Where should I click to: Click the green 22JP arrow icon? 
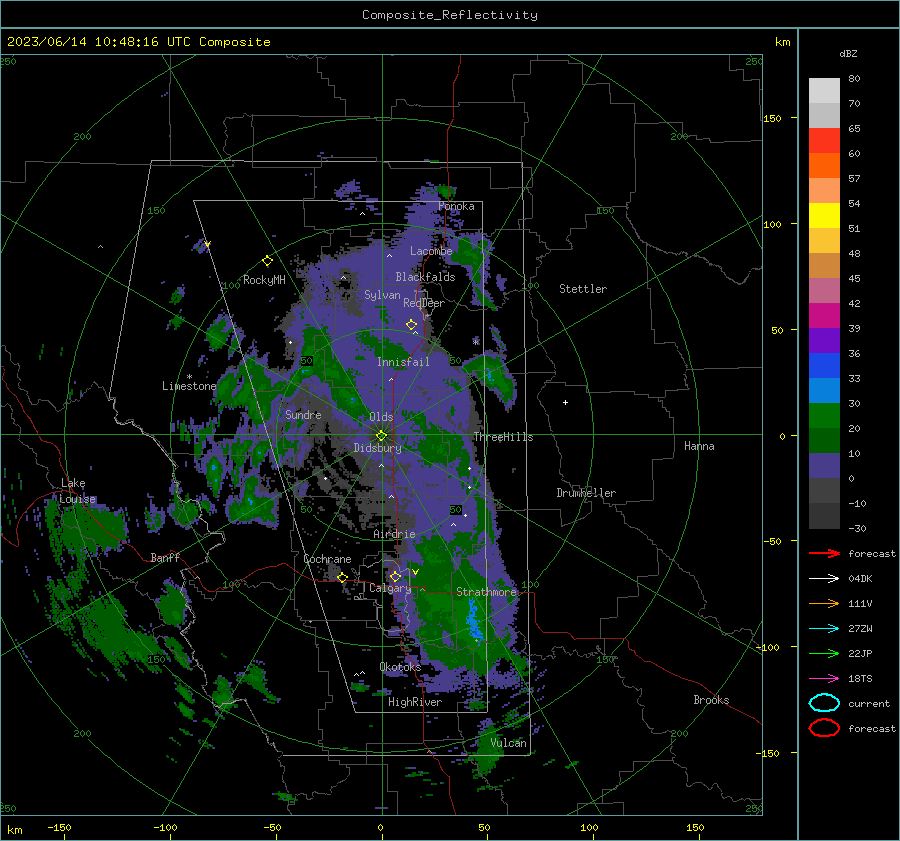(x=824, y=653)
